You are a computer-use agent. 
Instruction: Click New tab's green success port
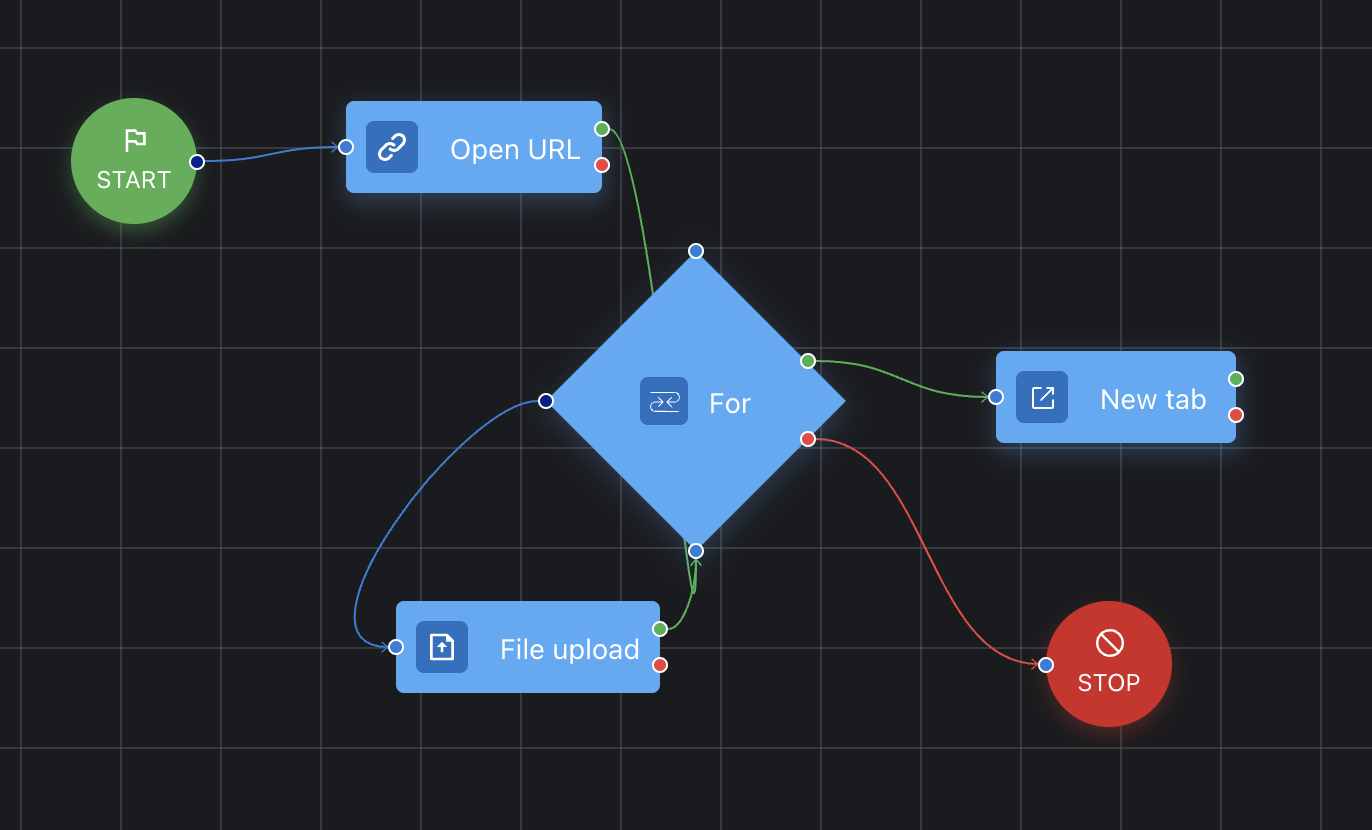point(1236,379)
